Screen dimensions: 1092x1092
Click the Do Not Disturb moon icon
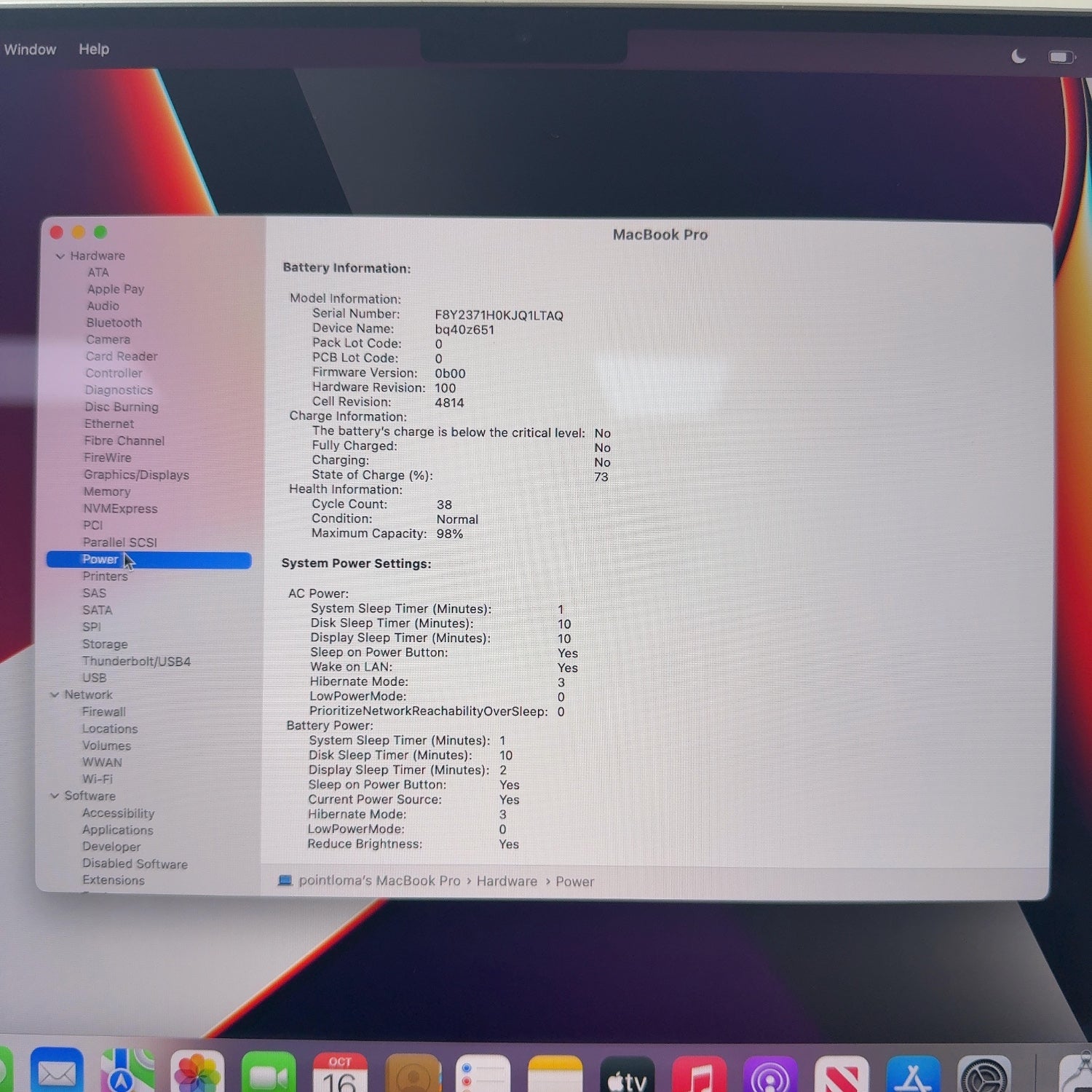click(1018, 57)
